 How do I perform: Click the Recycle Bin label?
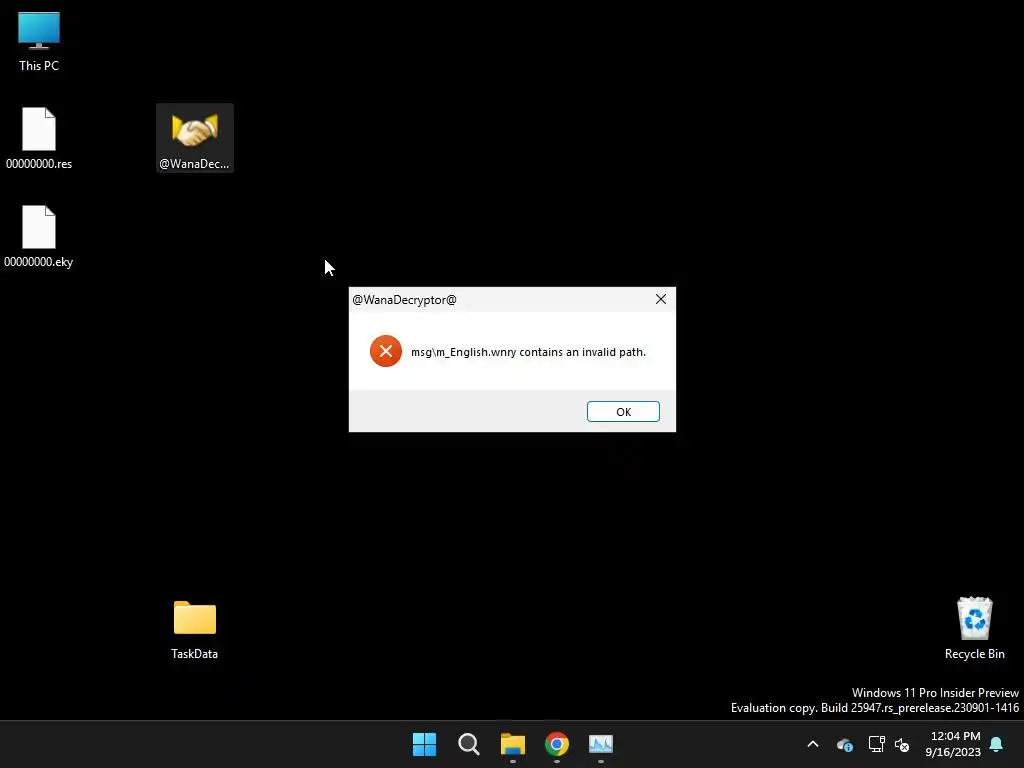tap(974, 654)
